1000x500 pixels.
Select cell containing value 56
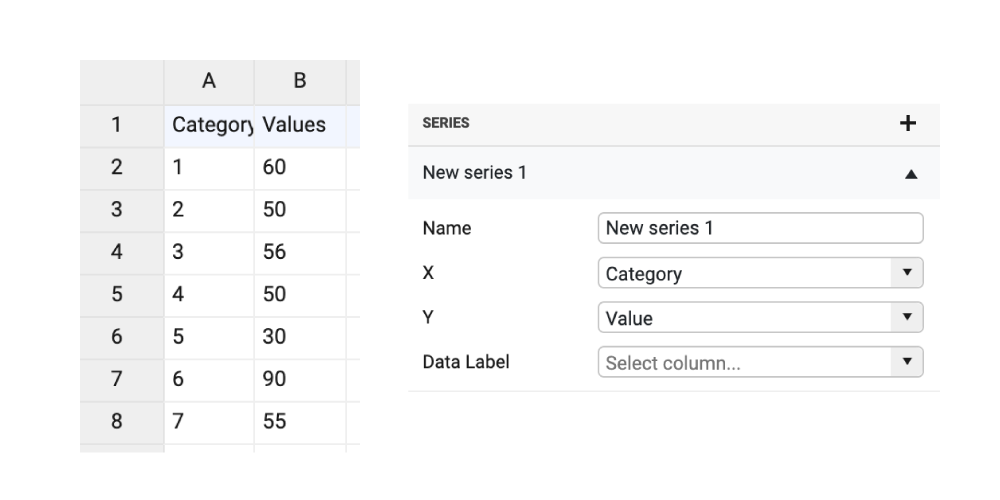pyautogui.click(x=299, y=252)
